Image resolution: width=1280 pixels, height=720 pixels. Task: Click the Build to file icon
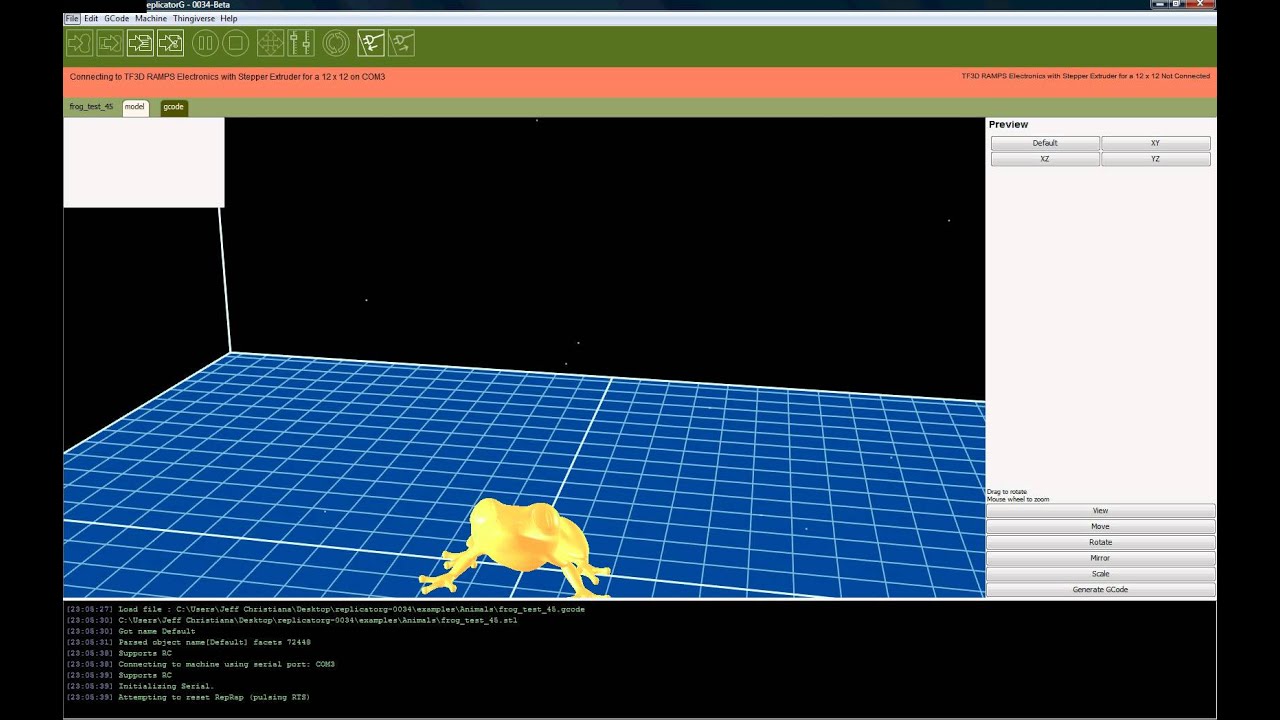pyautogui.click(x=140, y=43)
